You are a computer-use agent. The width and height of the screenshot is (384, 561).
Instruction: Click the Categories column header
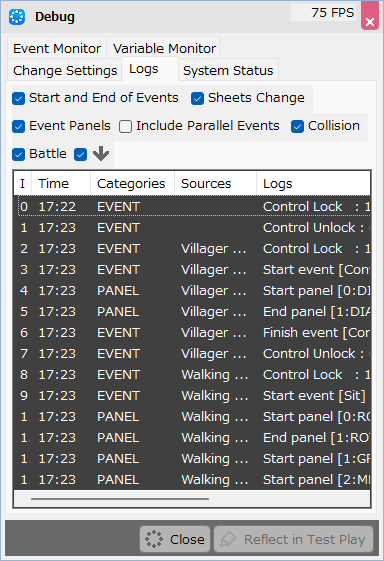[132, 184]
